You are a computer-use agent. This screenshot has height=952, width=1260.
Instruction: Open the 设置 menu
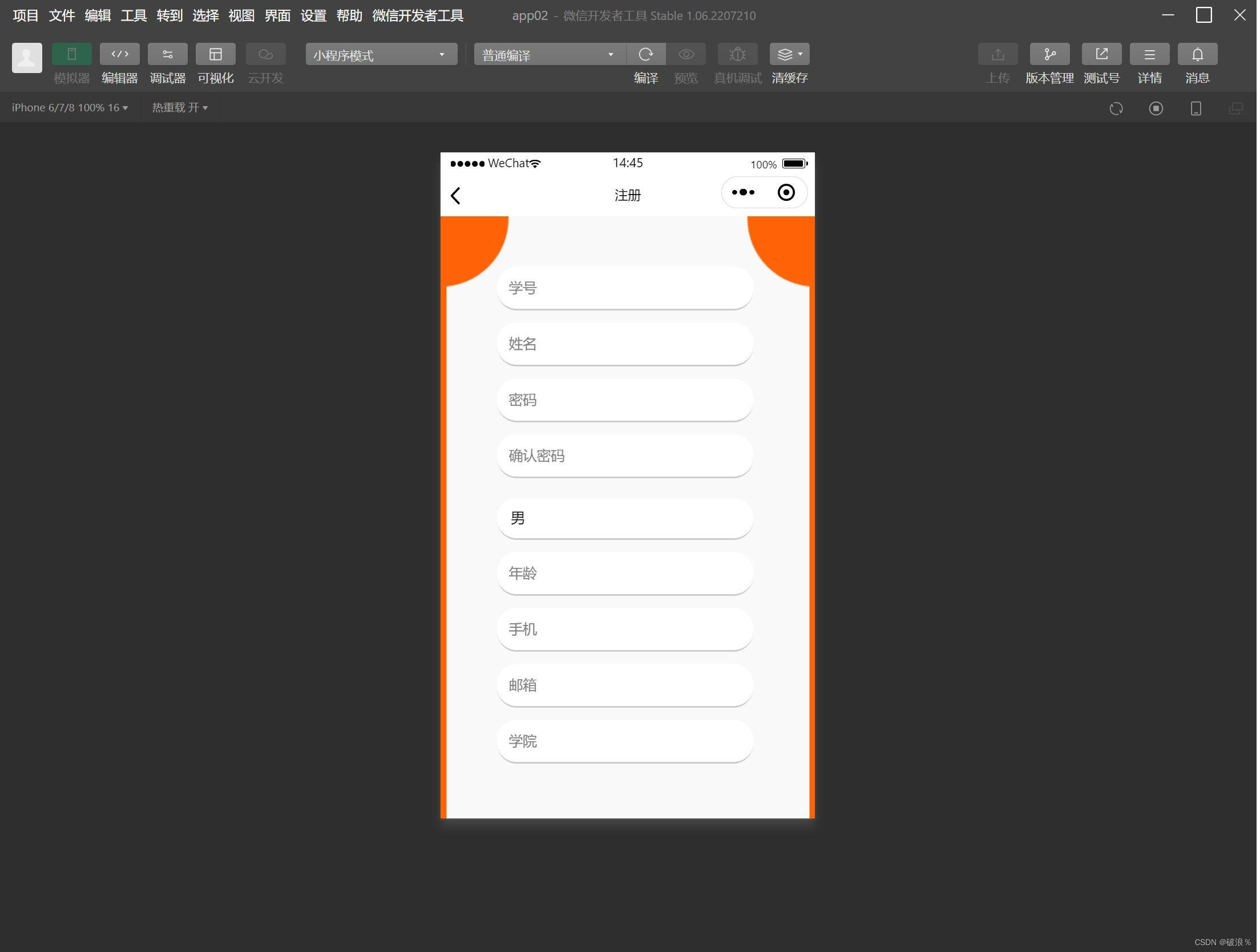(313, 15)
